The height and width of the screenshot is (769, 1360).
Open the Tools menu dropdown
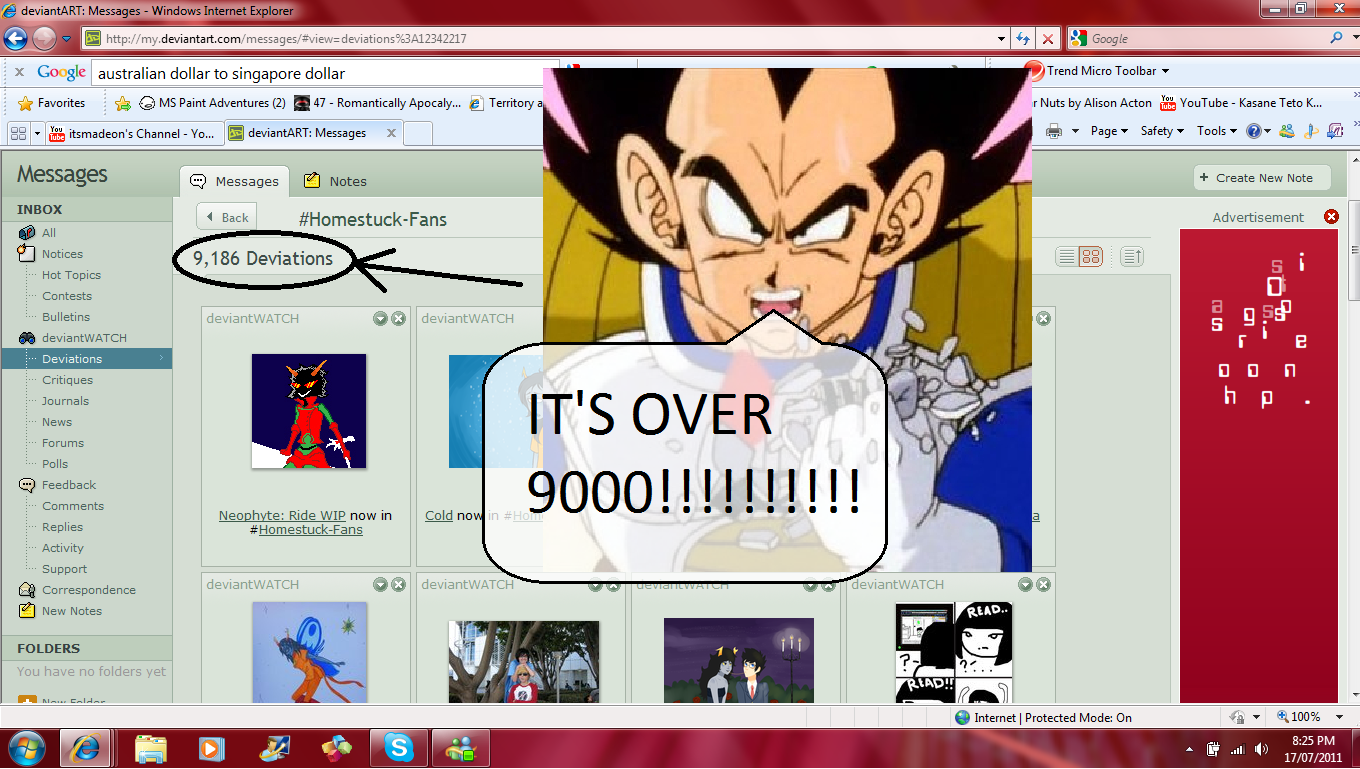point(1217,131)
